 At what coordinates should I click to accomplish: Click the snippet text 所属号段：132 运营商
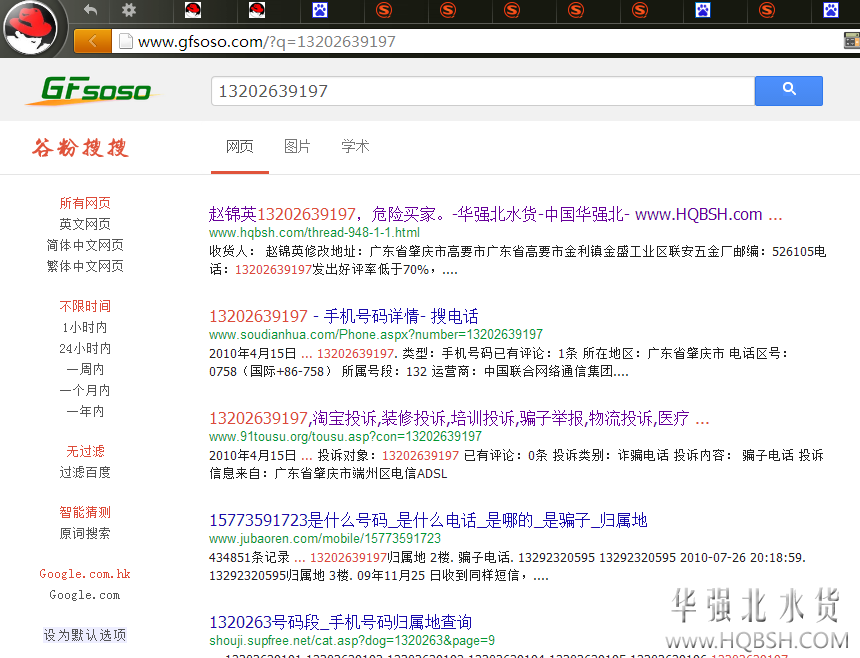point(411,371)
